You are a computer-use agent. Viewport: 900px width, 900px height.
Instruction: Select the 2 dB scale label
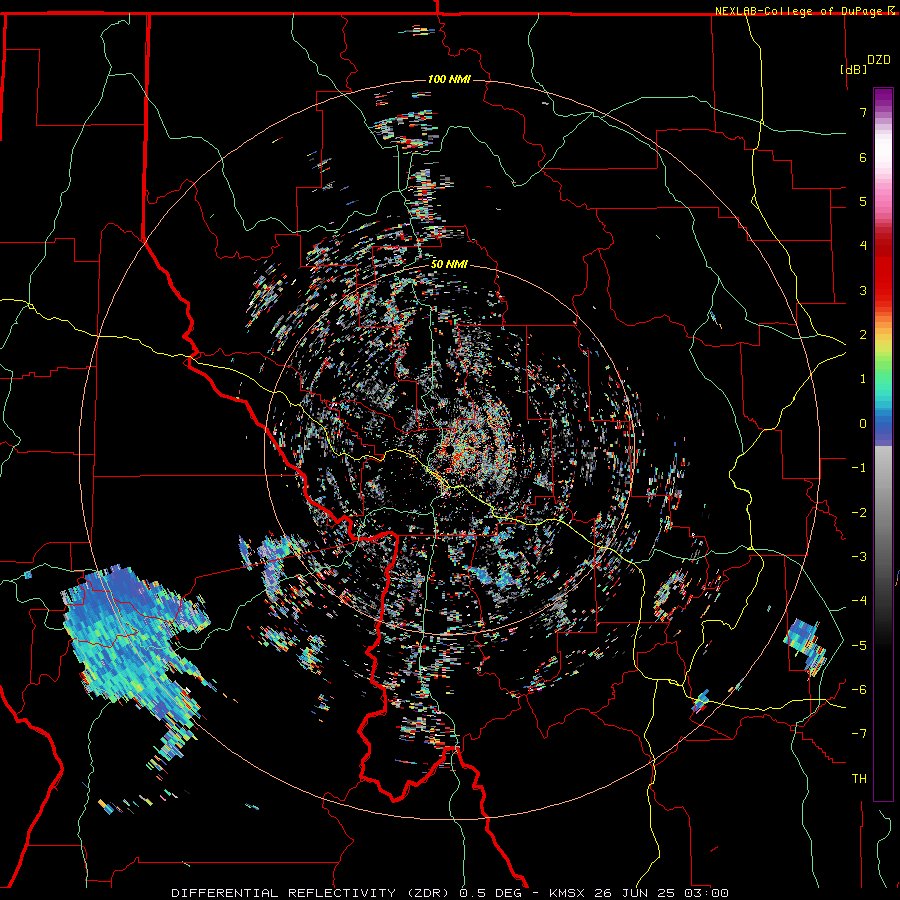(x=863, y=335)
